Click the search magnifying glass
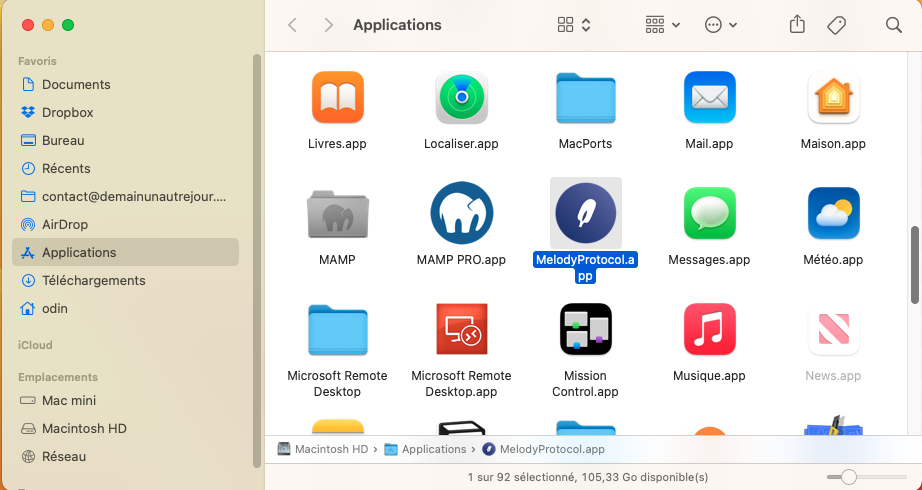 pyautogui.click(x=893, y=25)
